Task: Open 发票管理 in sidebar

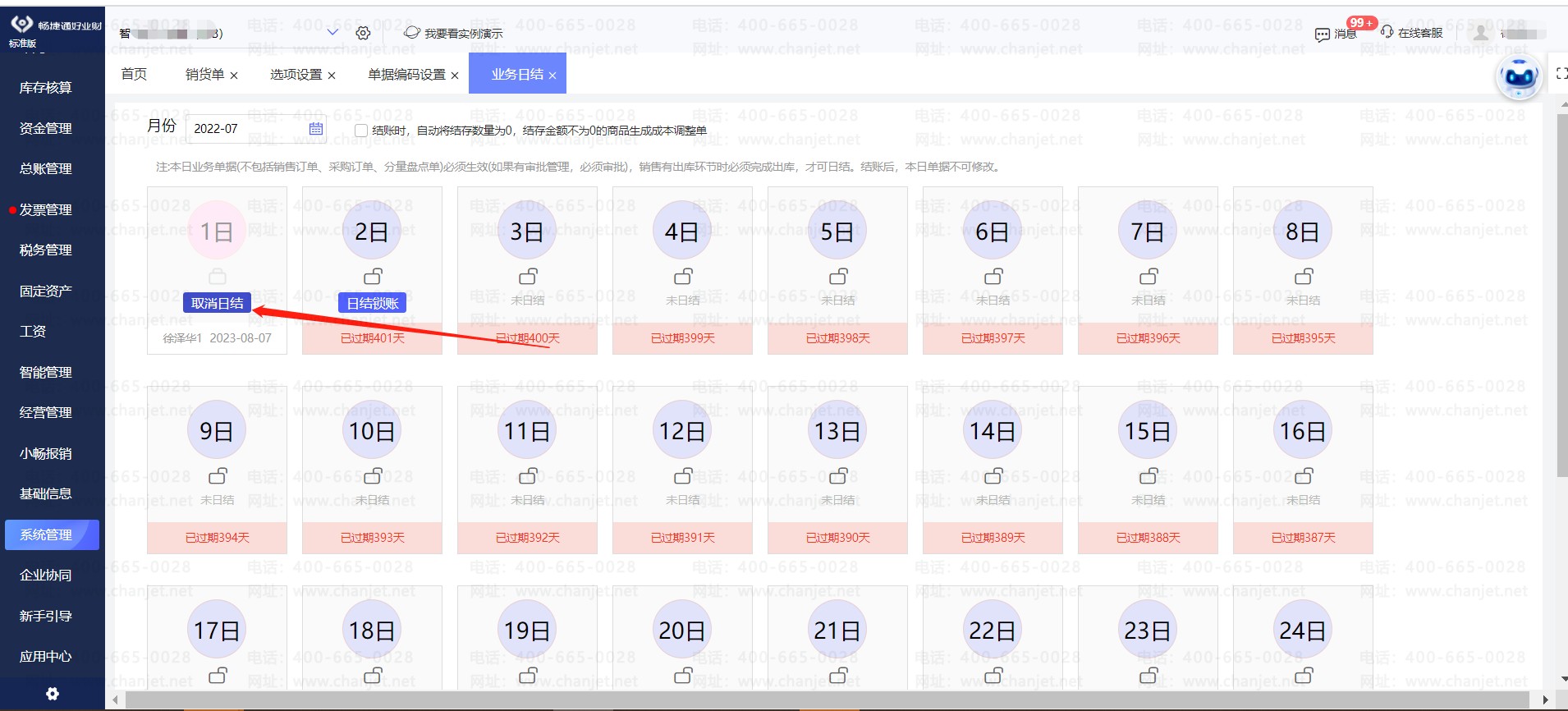Action: tap(46, 210)
